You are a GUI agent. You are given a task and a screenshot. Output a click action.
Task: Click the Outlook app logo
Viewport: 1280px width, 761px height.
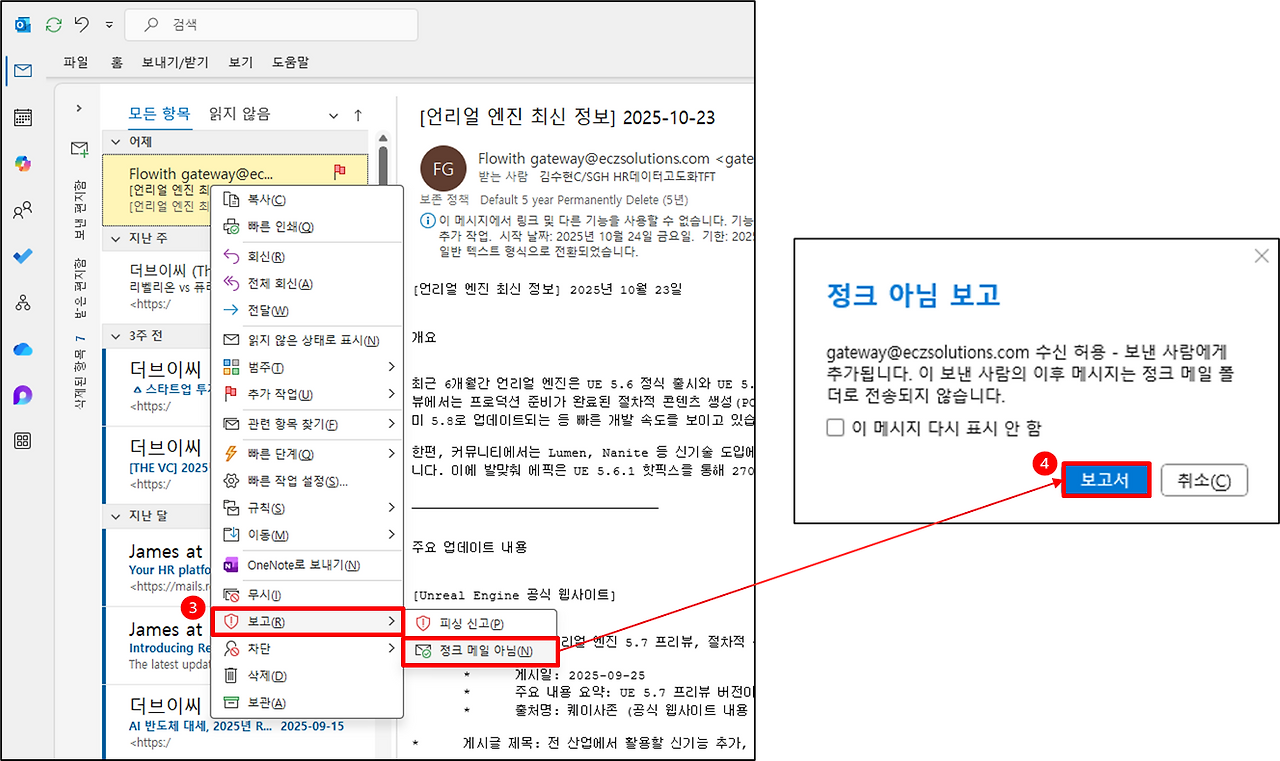click(x=22, y=24)
